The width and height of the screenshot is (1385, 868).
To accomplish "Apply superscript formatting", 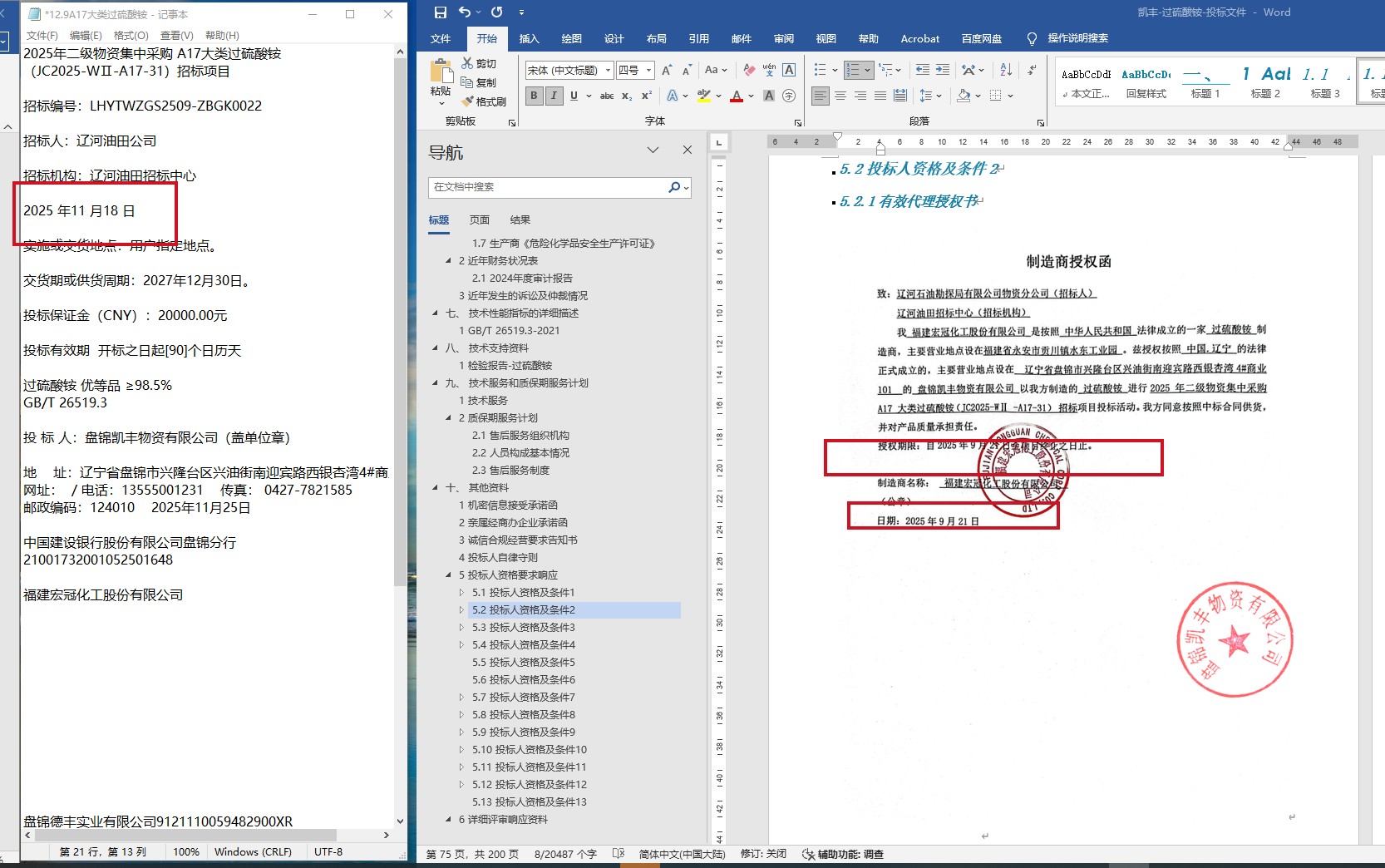I will pos(646,96).
